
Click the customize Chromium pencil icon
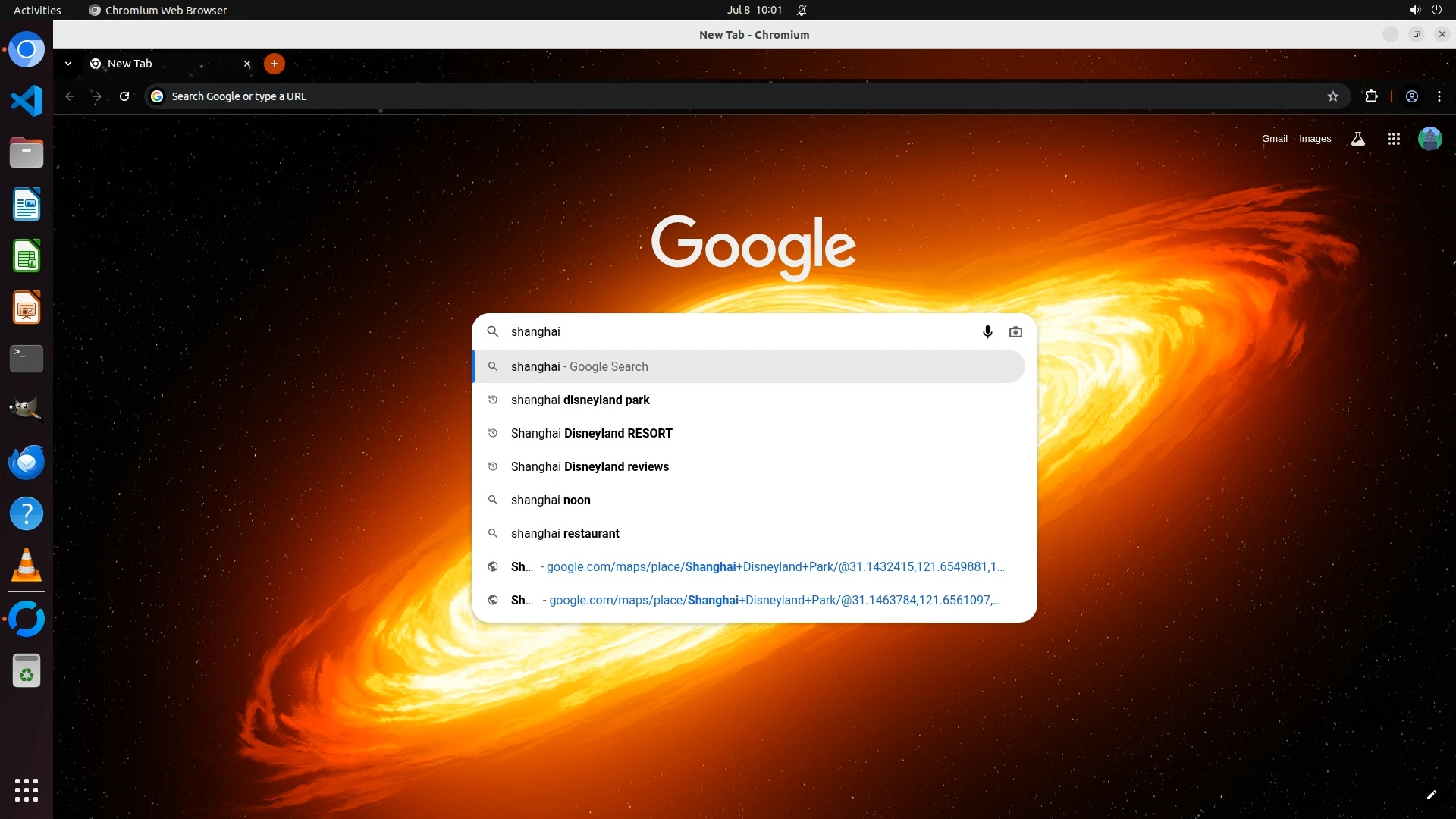pyautogui.click(x=1431, y=795)
